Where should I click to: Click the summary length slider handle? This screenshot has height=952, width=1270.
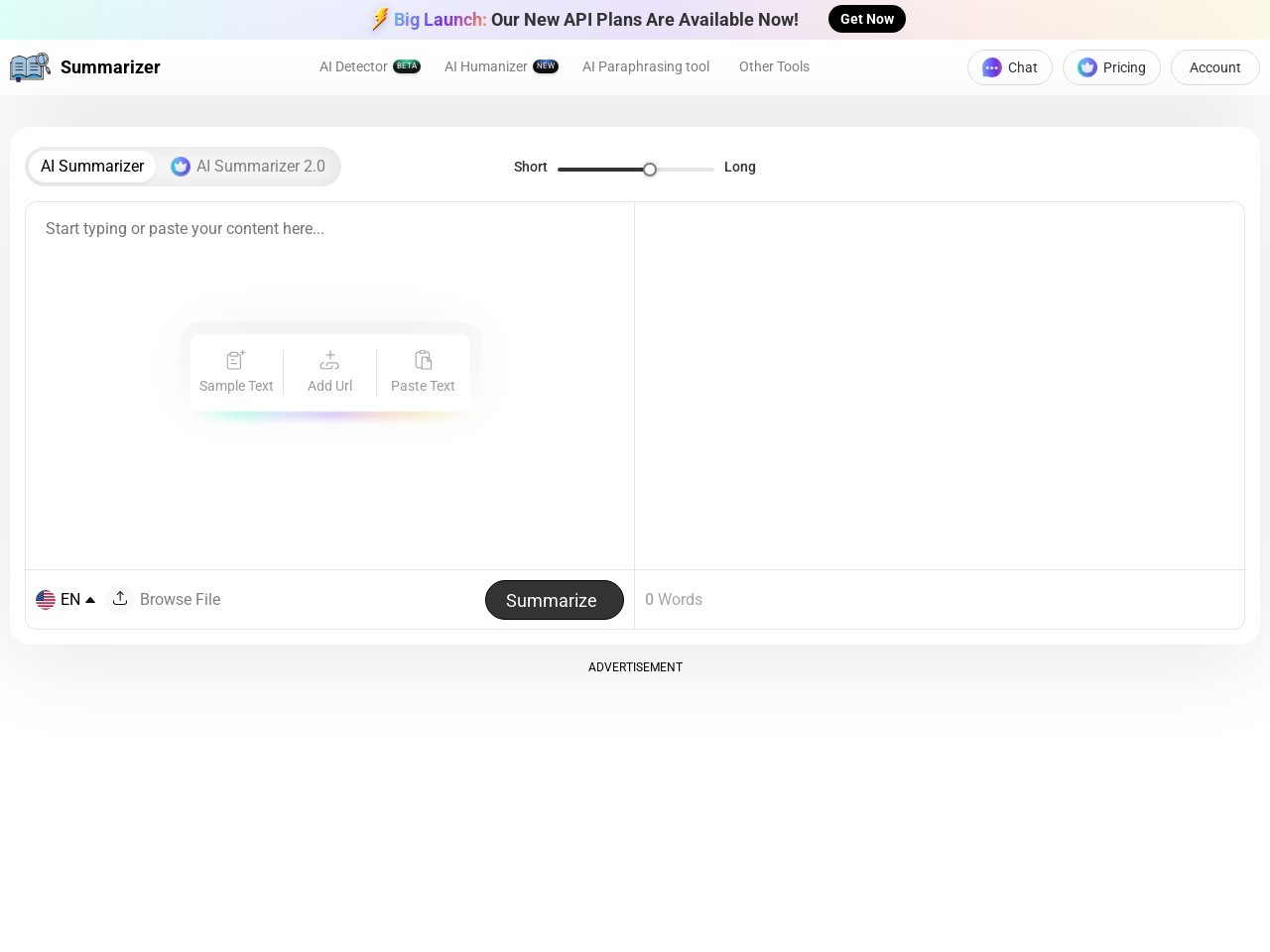(x=650, y=170)
